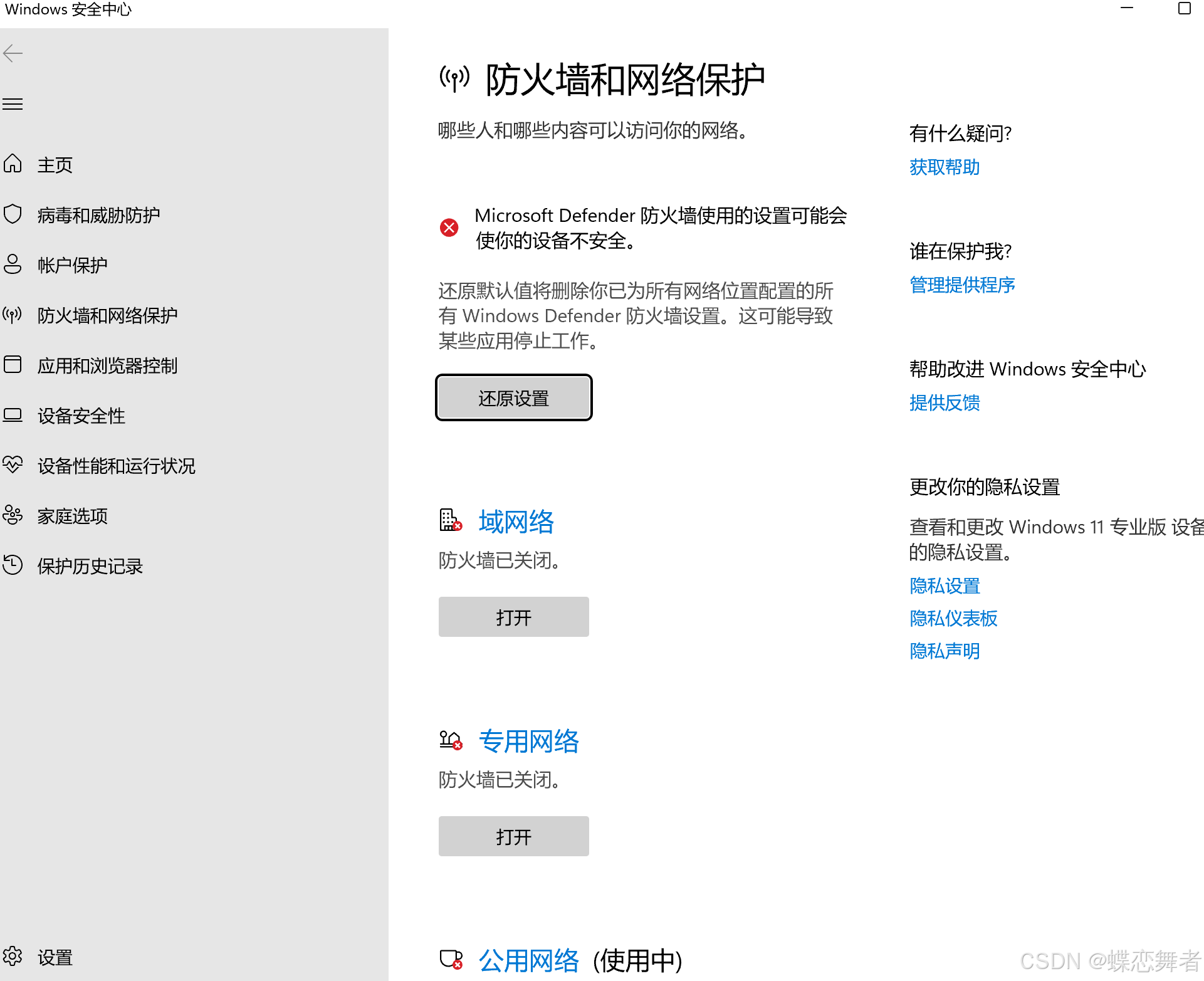The width and height of the screenshot is (1204, 981).
Task: Select 保护历史记录 sidebar entry
Action: (90, 566)
